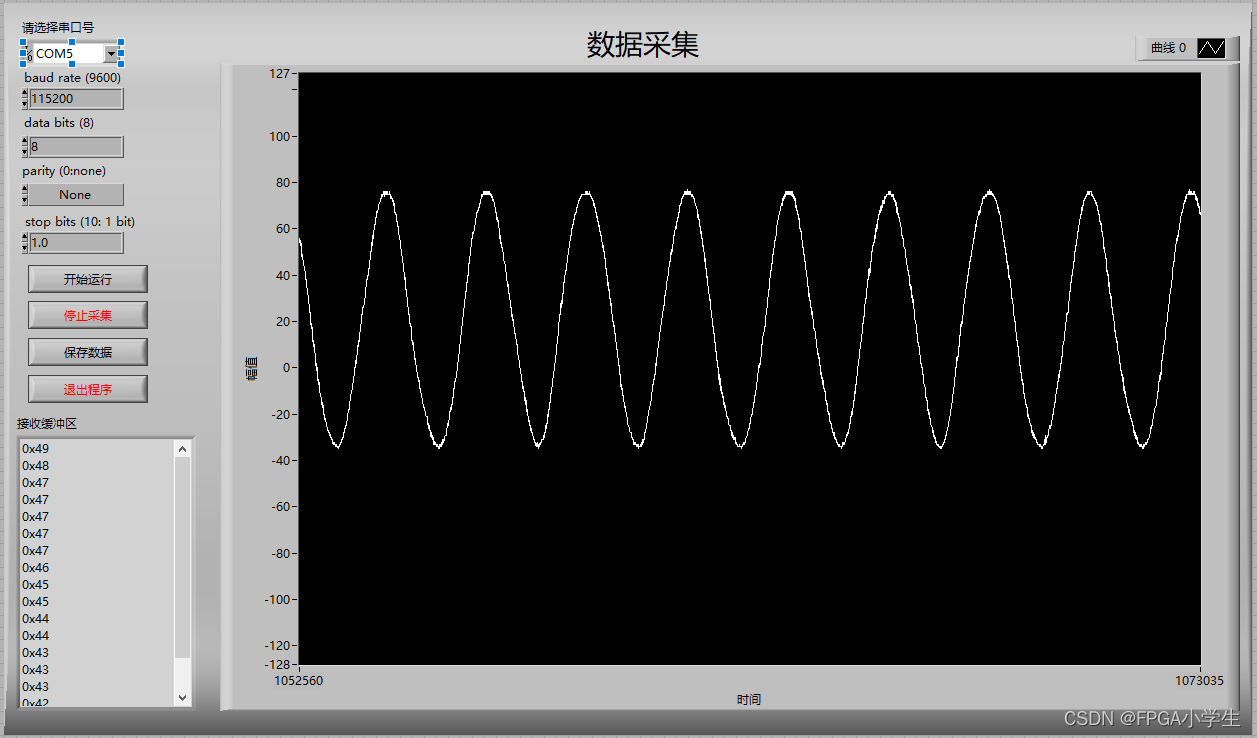Open the COM5 serial port dropdown
The height and width of the screenshot is (738, 1257).
point(111,54)
